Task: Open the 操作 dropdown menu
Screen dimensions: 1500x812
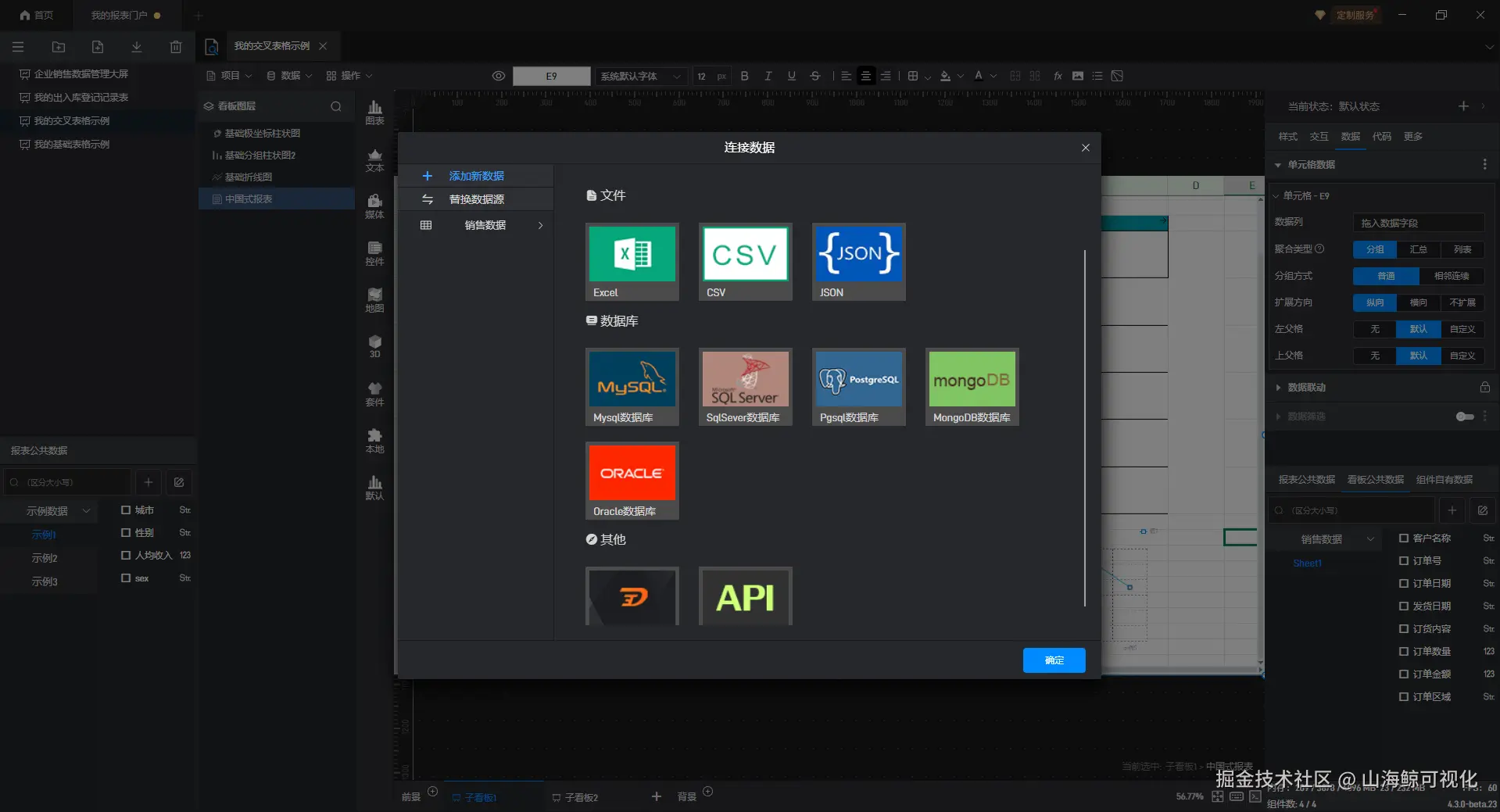Action: [349, 76]
